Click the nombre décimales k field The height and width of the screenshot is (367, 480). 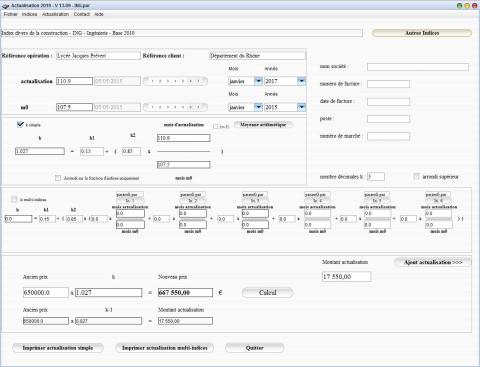tap(376, 176)
